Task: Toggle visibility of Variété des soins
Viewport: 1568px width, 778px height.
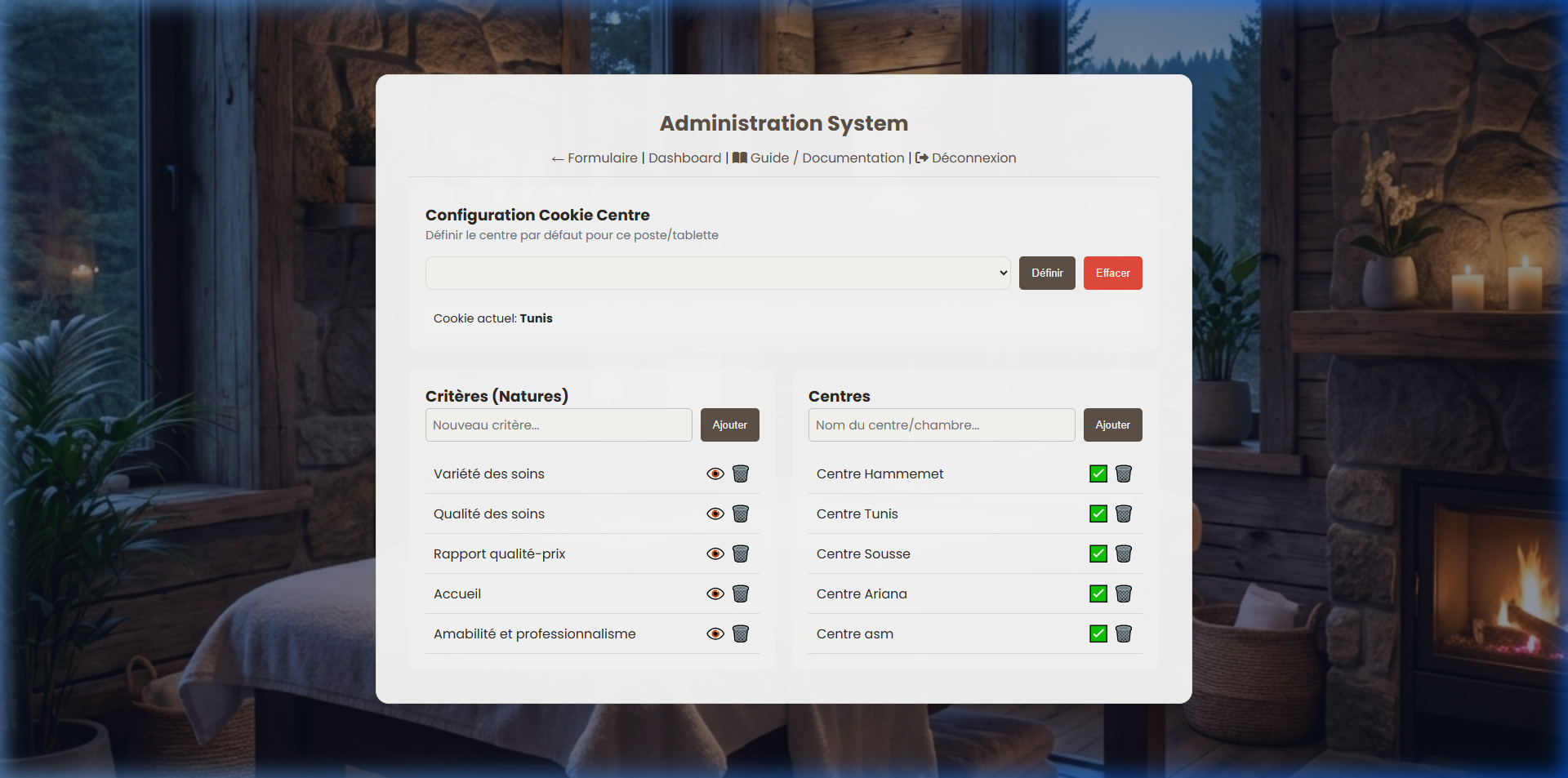Action: pos(715,473)
